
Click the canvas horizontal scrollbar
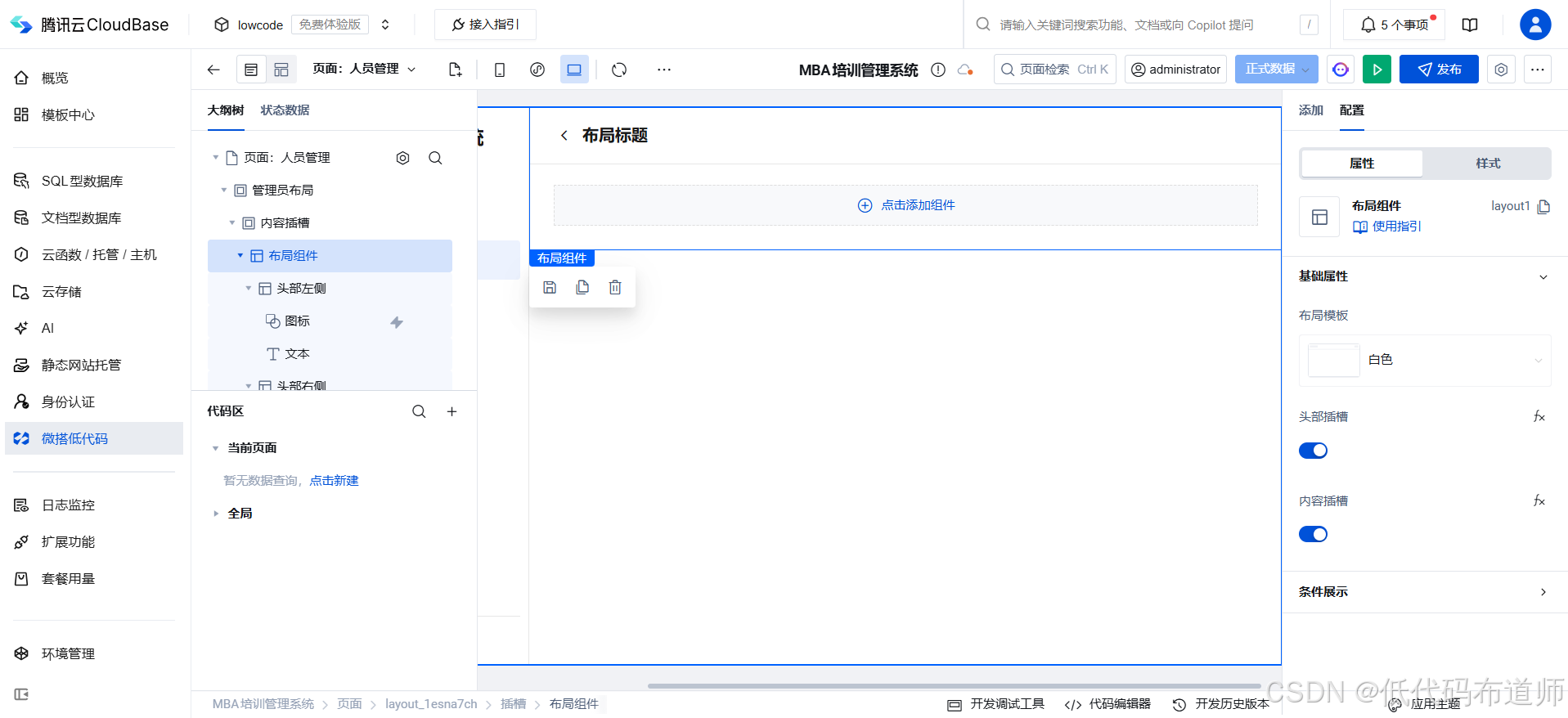954,686
